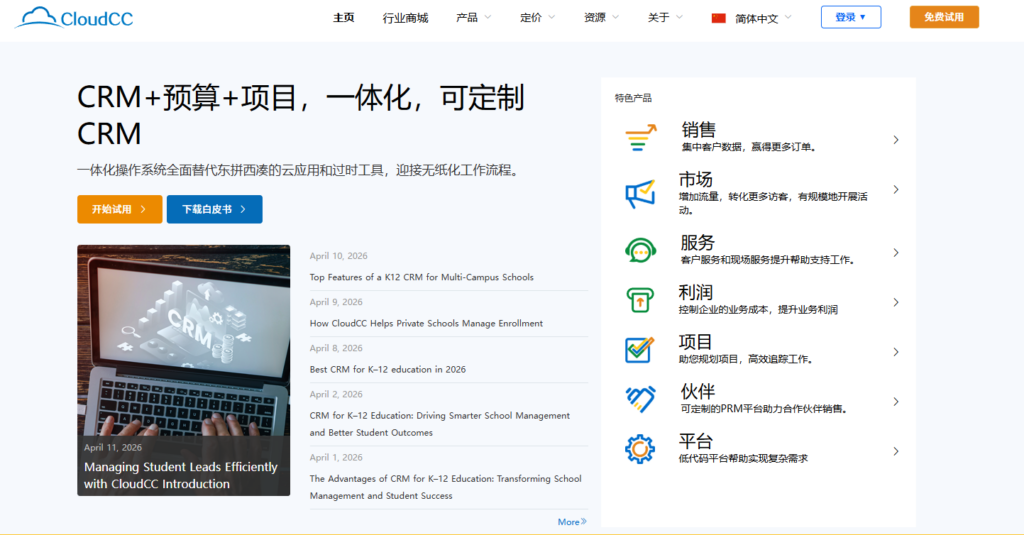Select the 市场 megaphone icon

click(640, 194)
